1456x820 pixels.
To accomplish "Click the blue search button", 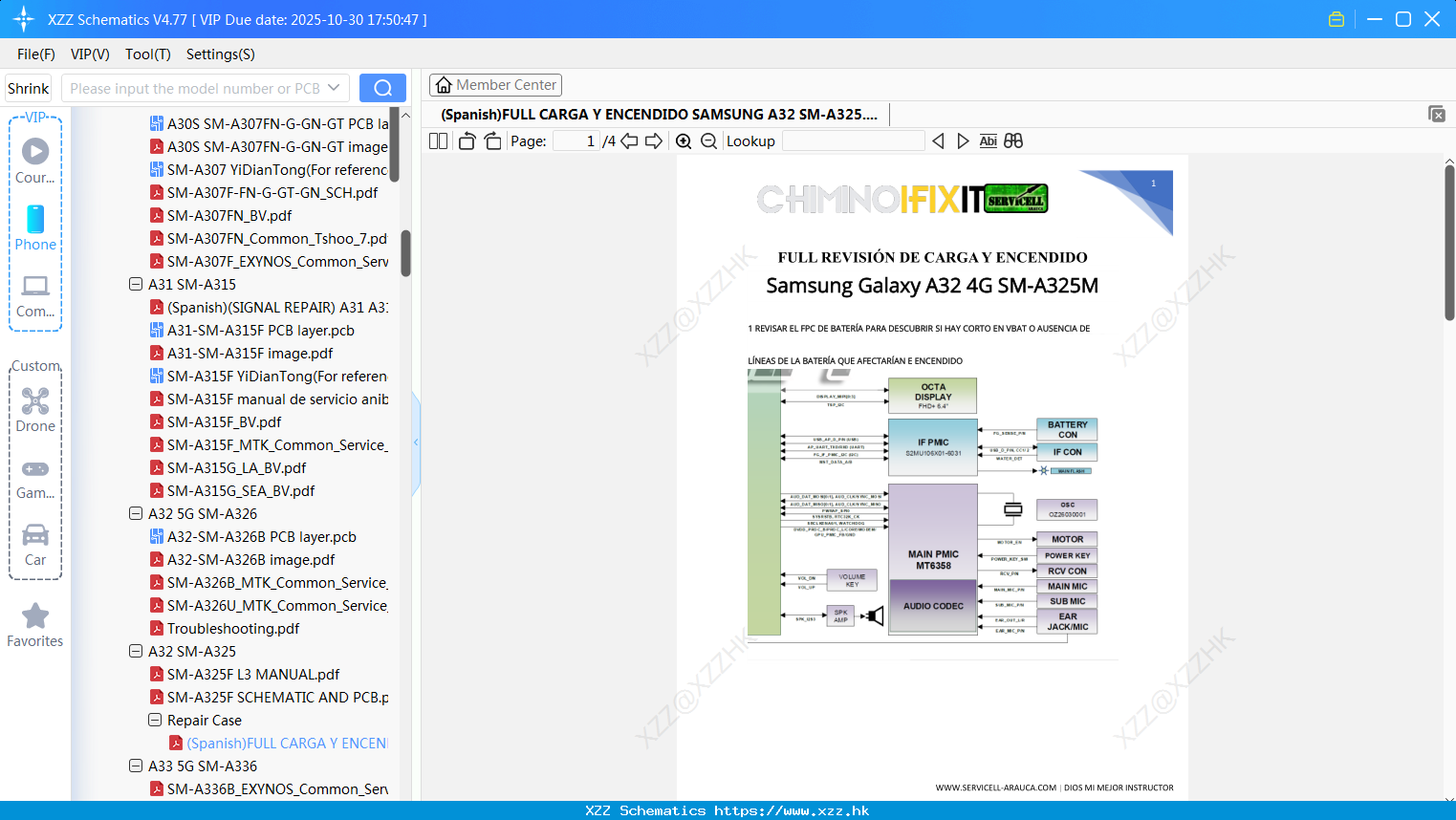I will coord(382,88).
